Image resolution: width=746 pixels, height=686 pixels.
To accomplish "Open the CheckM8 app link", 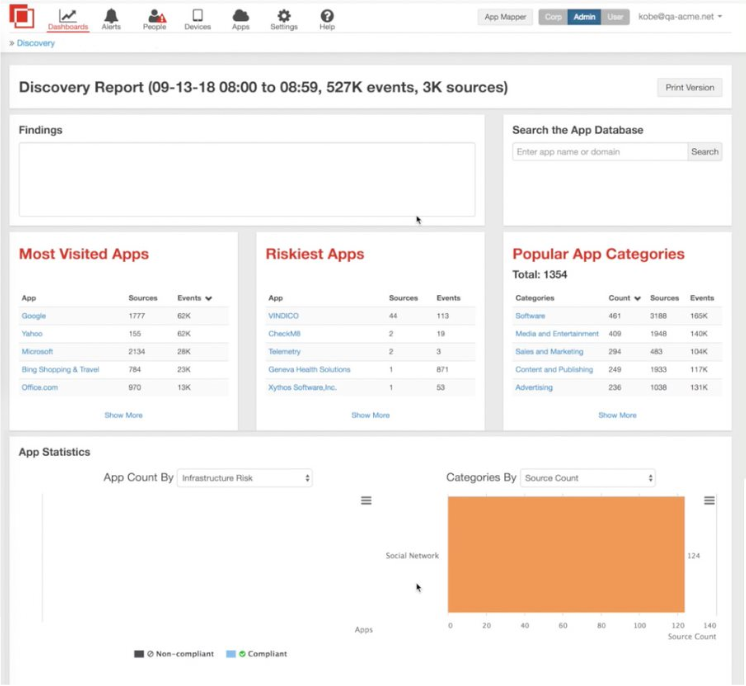I will 284,334.
